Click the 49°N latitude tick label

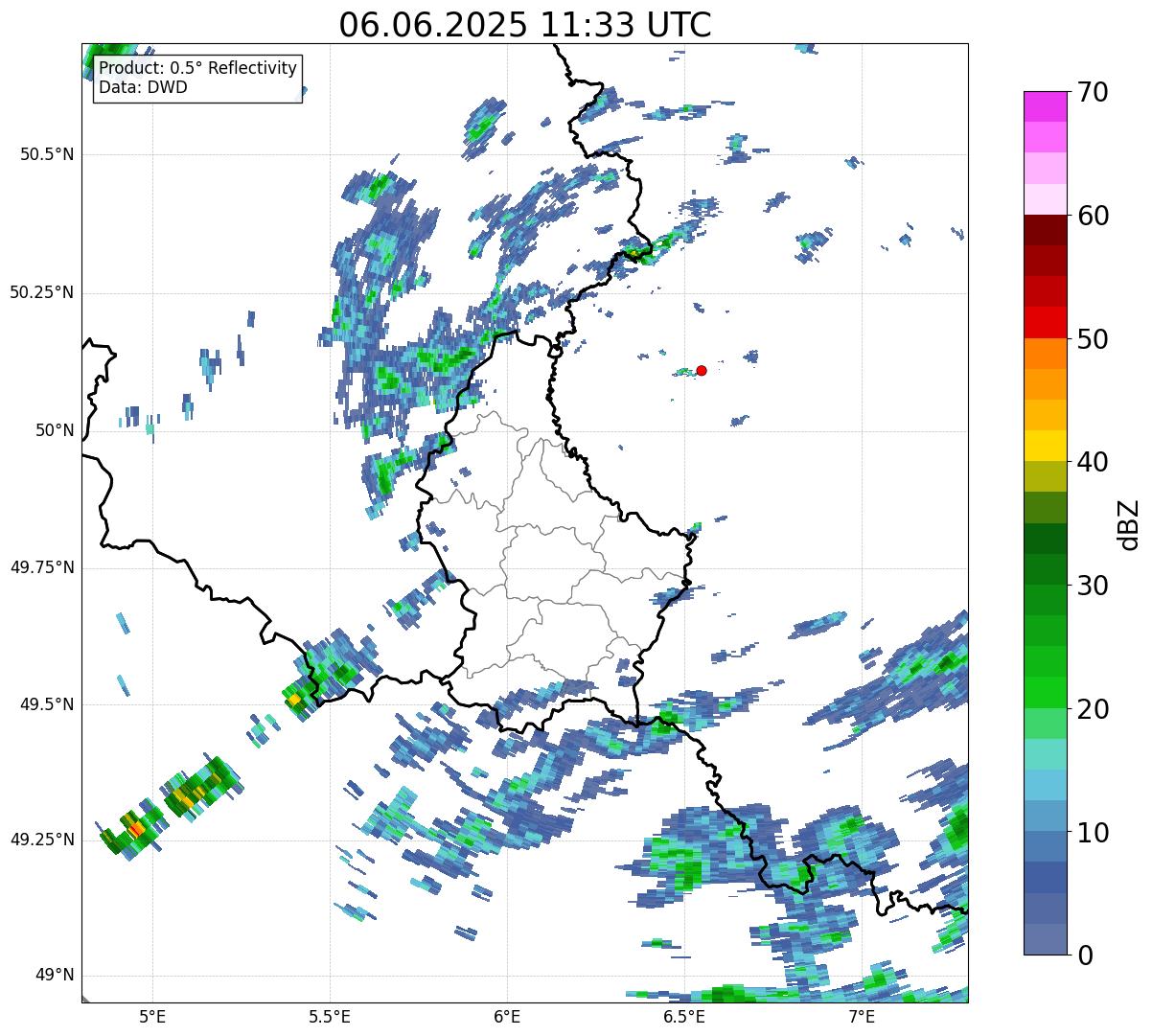54,976
